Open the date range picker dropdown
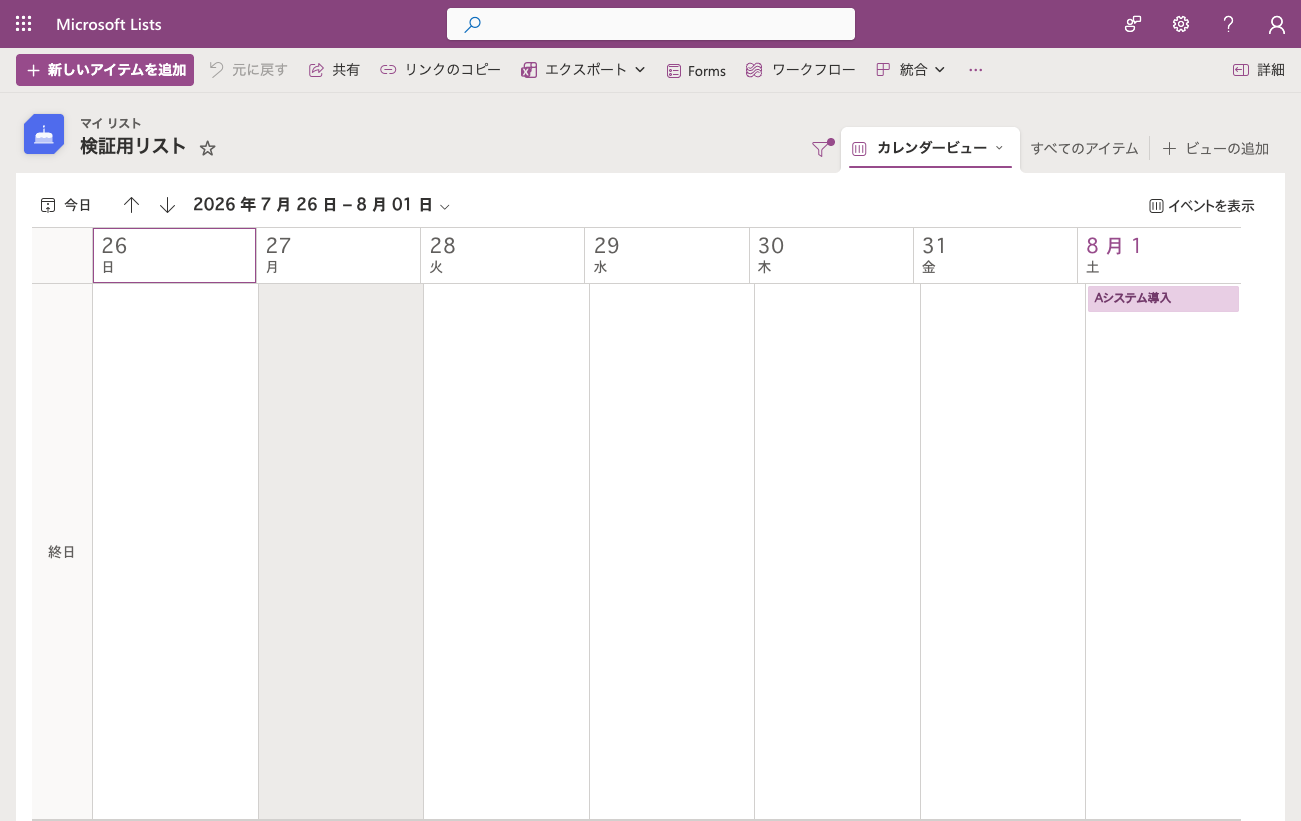Screen dimensions: 1301x821 point(322,205)
